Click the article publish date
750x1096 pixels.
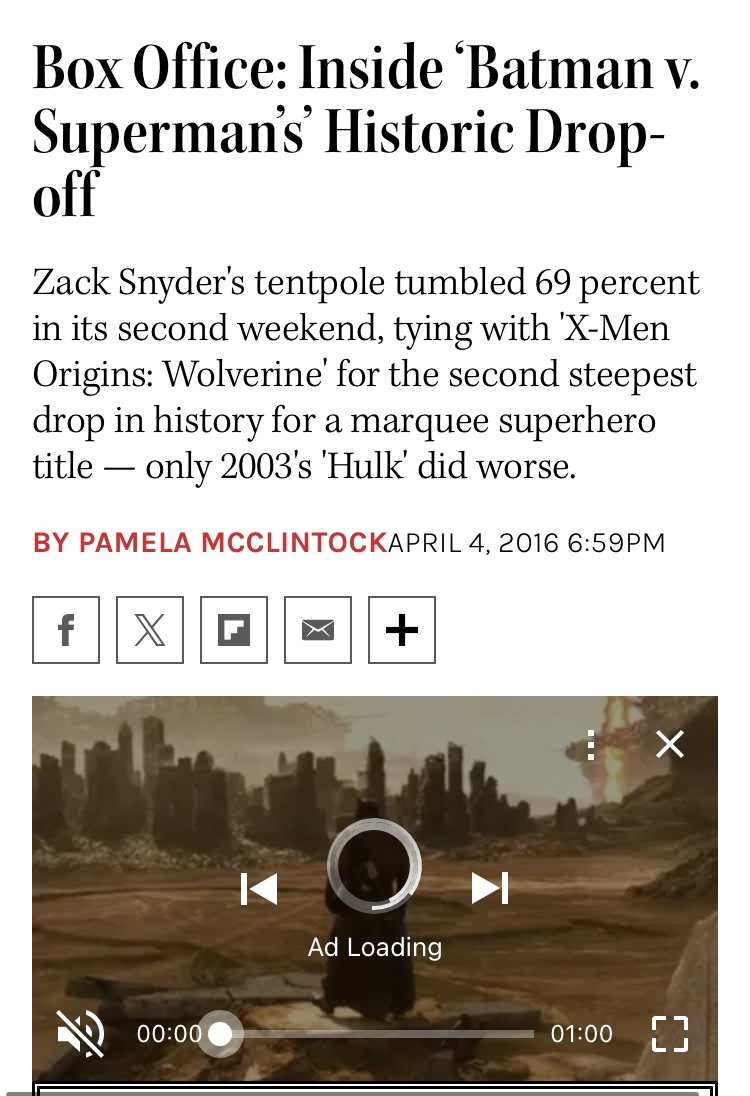526,542
